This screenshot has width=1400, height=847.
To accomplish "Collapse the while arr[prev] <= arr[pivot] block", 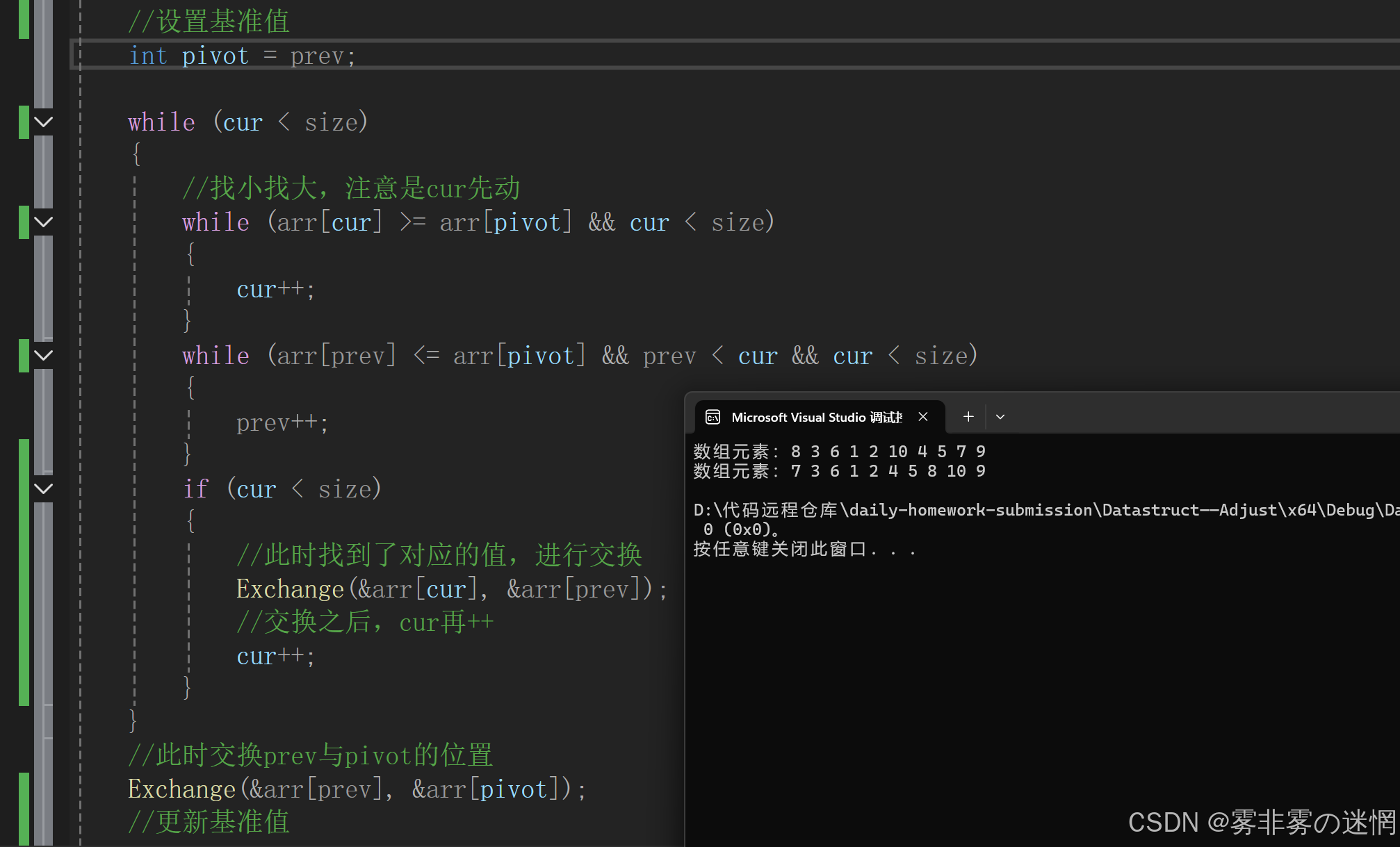I will (43, 356).
